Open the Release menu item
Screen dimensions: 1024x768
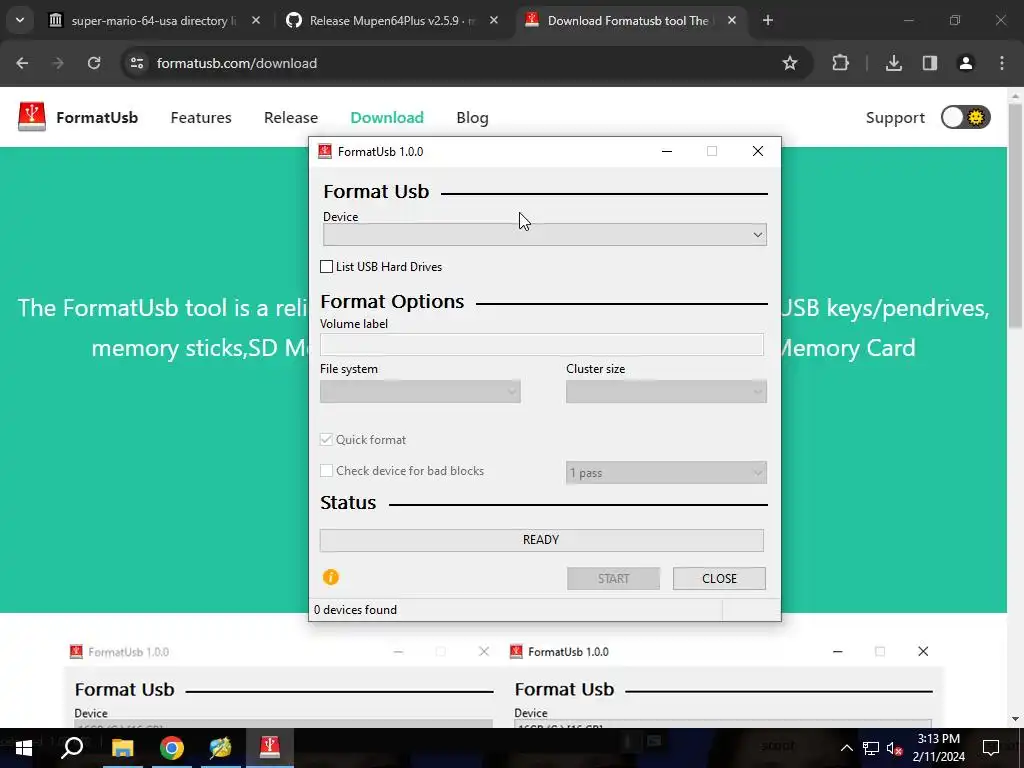pyautogui.click(x=291, y=118)
